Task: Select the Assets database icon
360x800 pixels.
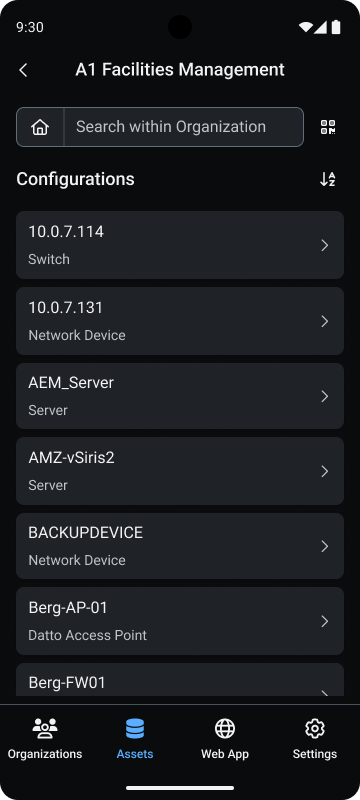Action: (135, 729)
